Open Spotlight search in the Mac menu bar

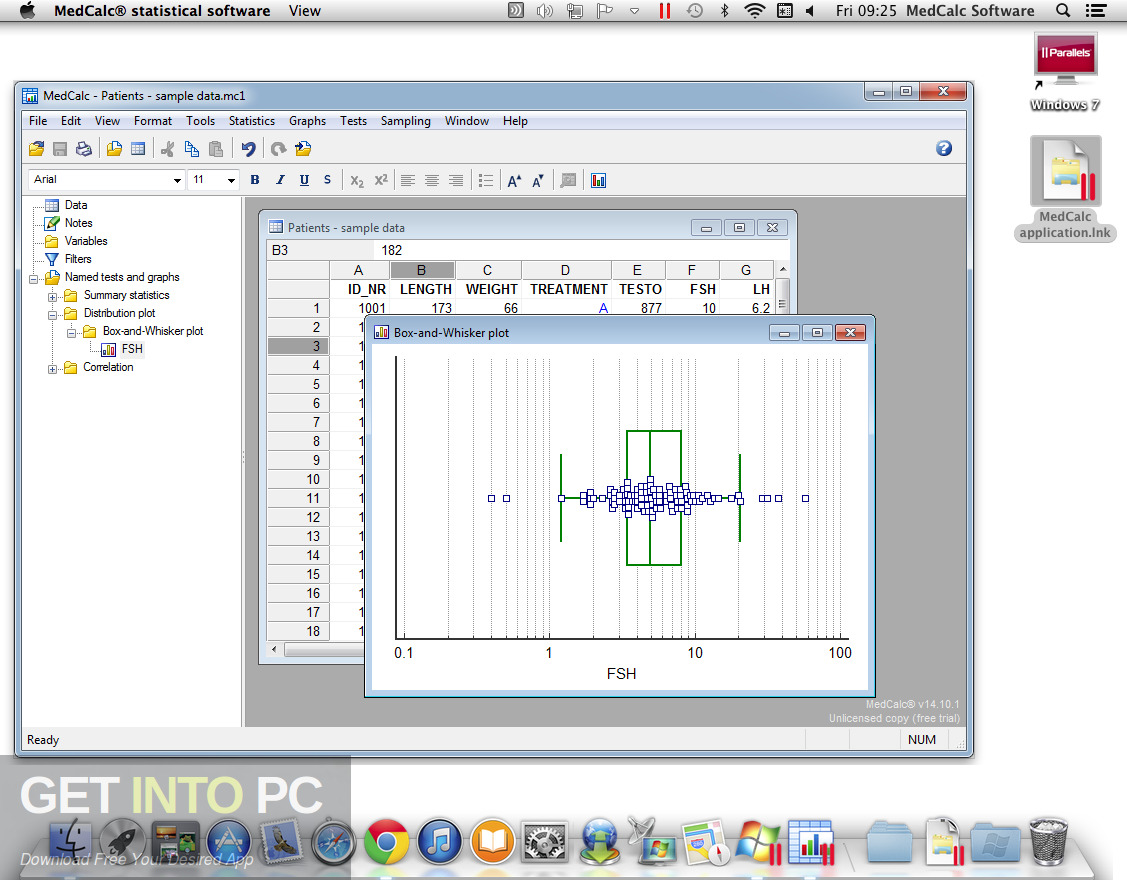pos(1062,10)
